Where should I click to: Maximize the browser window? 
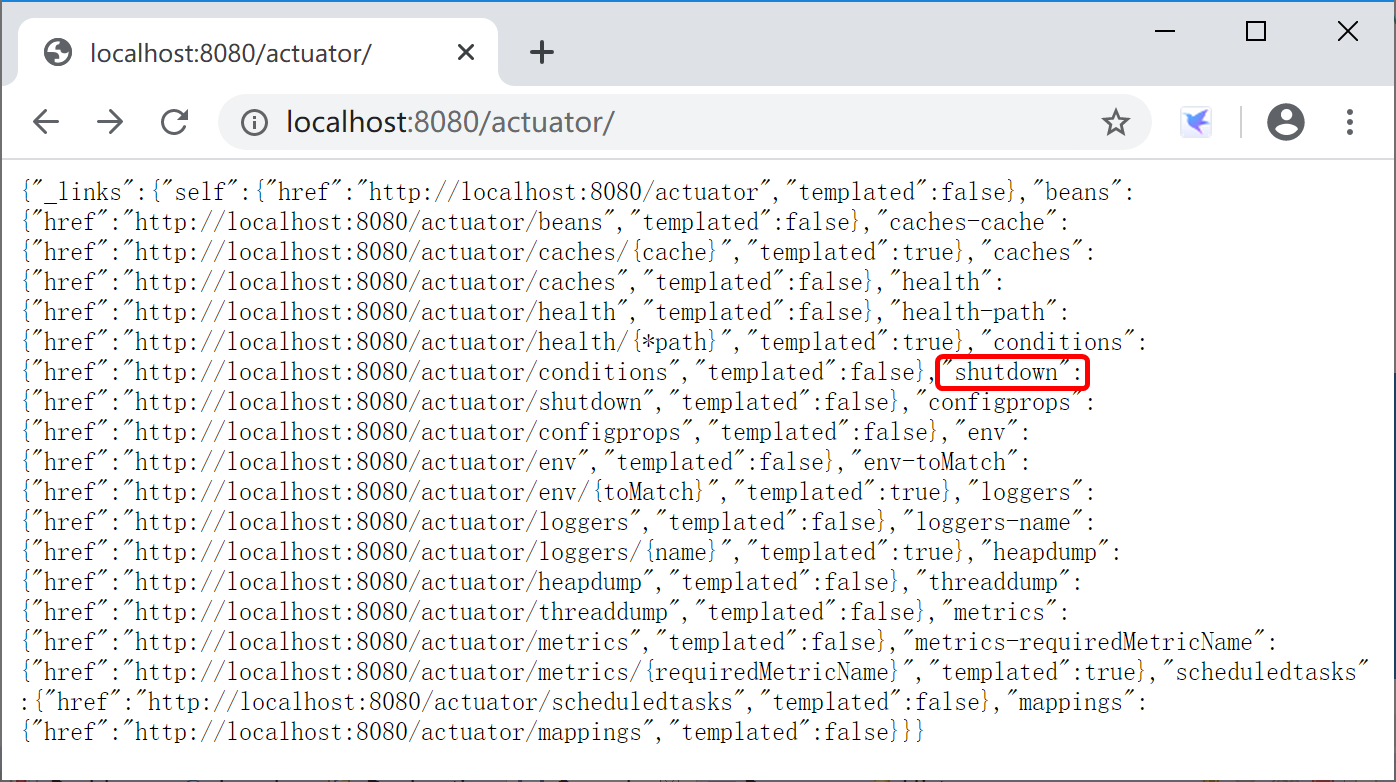tap(1256, 32)
